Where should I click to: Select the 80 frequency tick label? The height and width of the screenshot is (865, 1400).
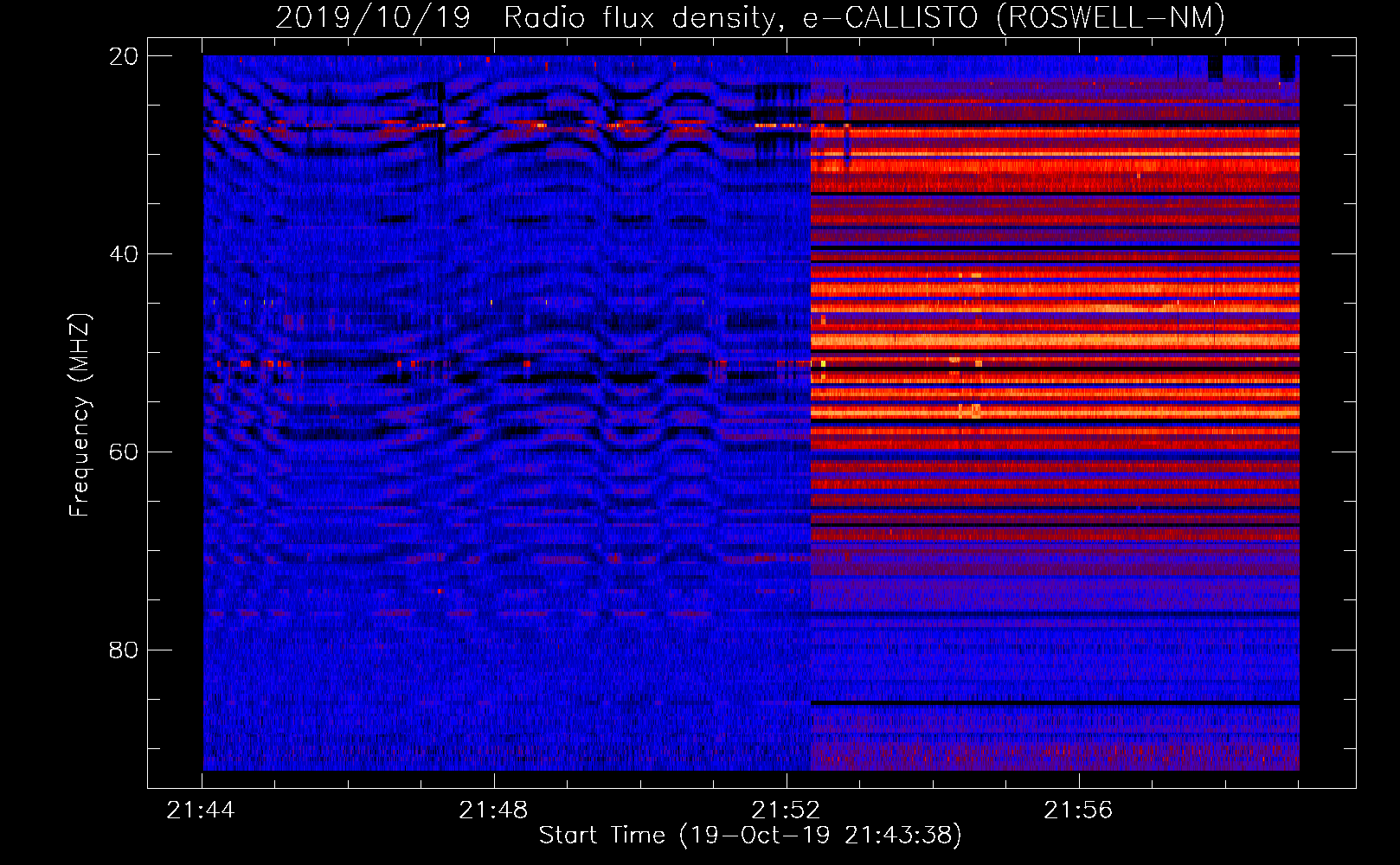124,650
